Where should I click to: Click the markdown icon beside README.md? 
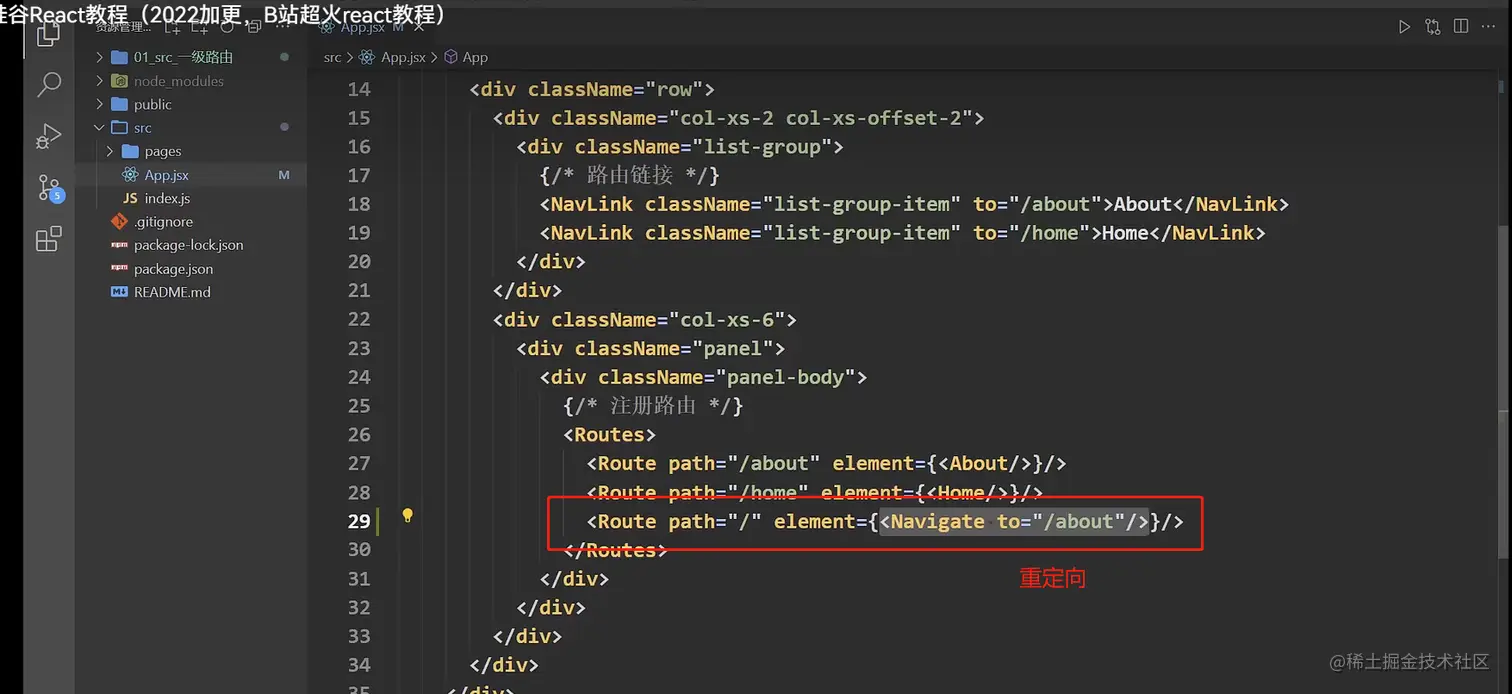click(x=119, y=292)
